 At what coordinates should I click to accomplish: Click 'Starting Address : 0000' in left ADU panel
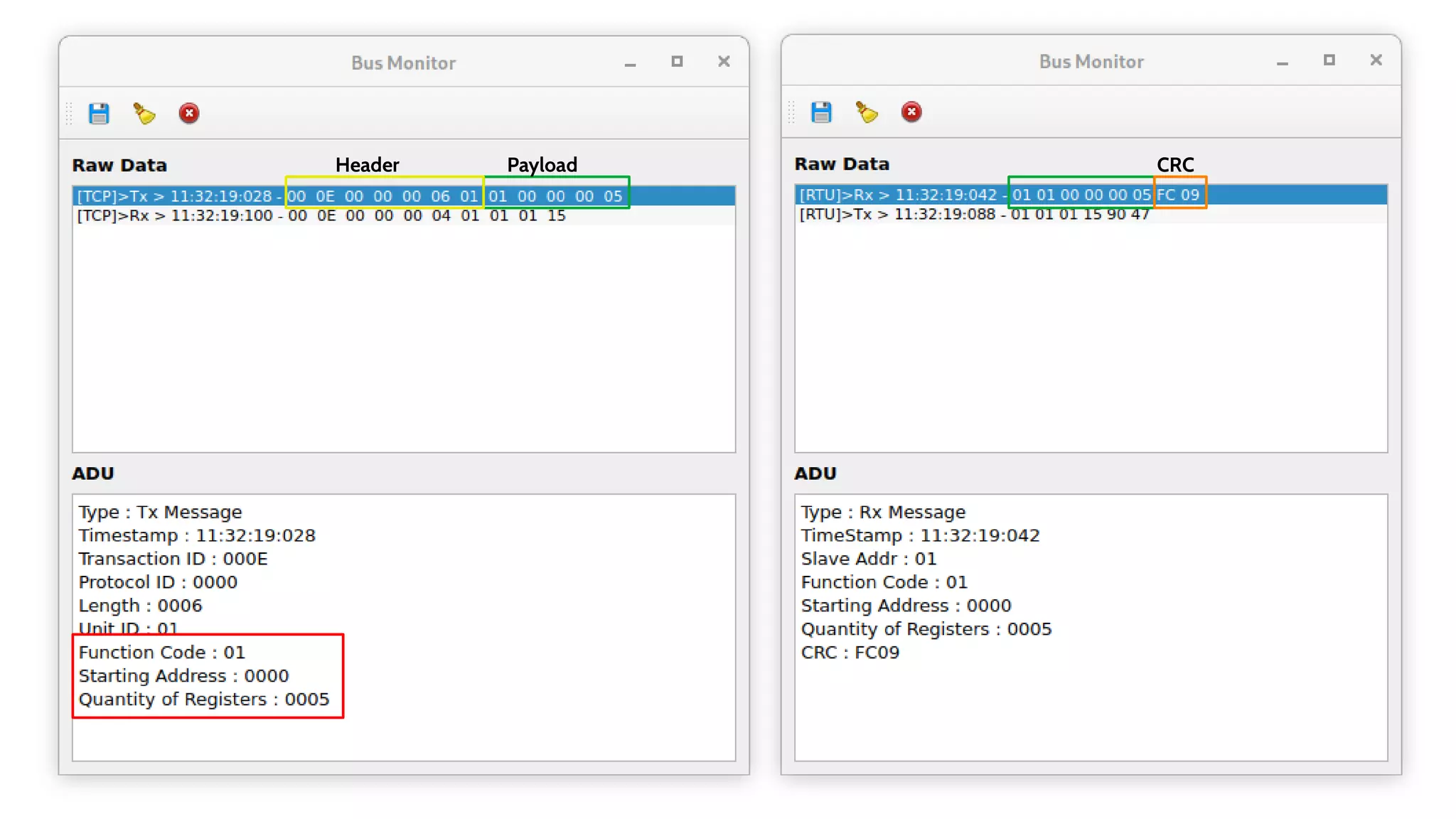pos(183,676)
